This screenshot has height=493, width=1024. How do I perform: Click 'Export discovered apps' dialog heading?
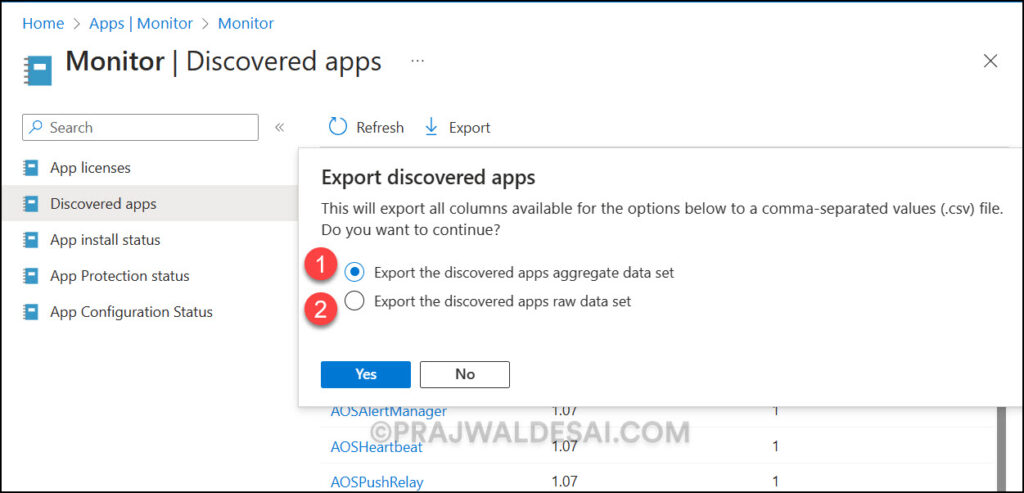(x=428, y=178)
